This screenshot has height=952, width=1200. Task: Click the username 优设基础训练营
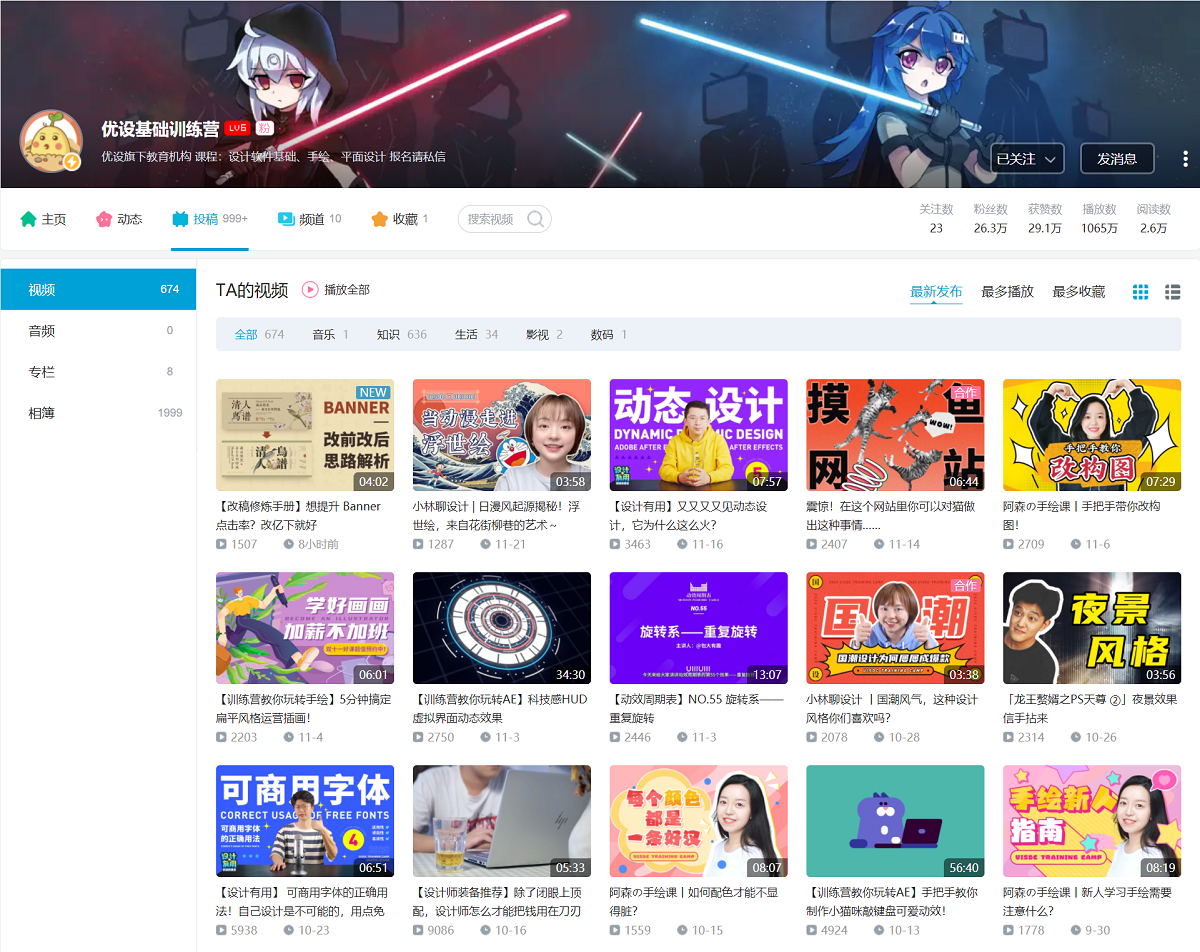click(160, 129)
